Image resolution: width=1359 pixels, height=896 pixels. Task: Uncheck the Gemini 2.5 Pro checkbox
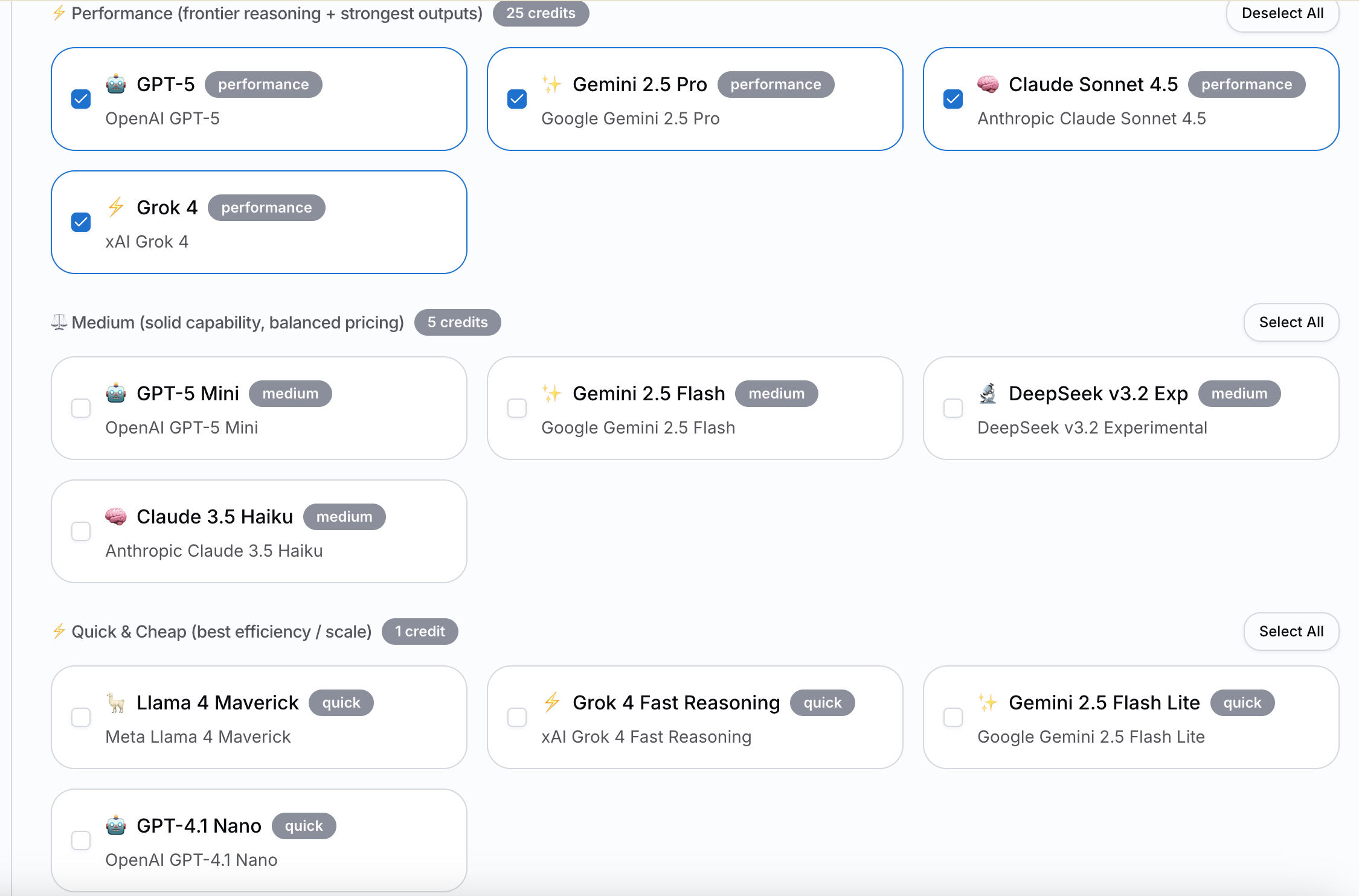coord(517,98)
